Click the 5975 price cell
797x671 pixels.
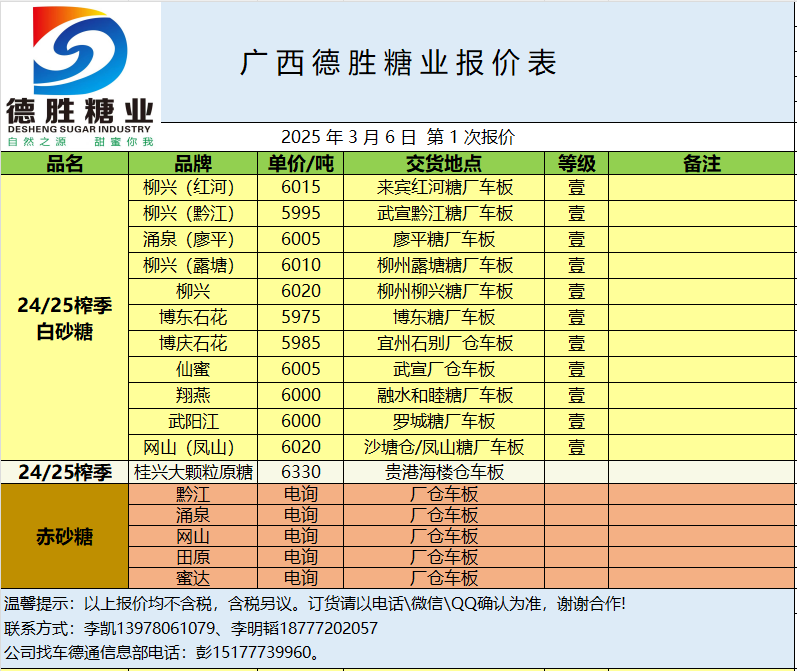coord(301,317)
